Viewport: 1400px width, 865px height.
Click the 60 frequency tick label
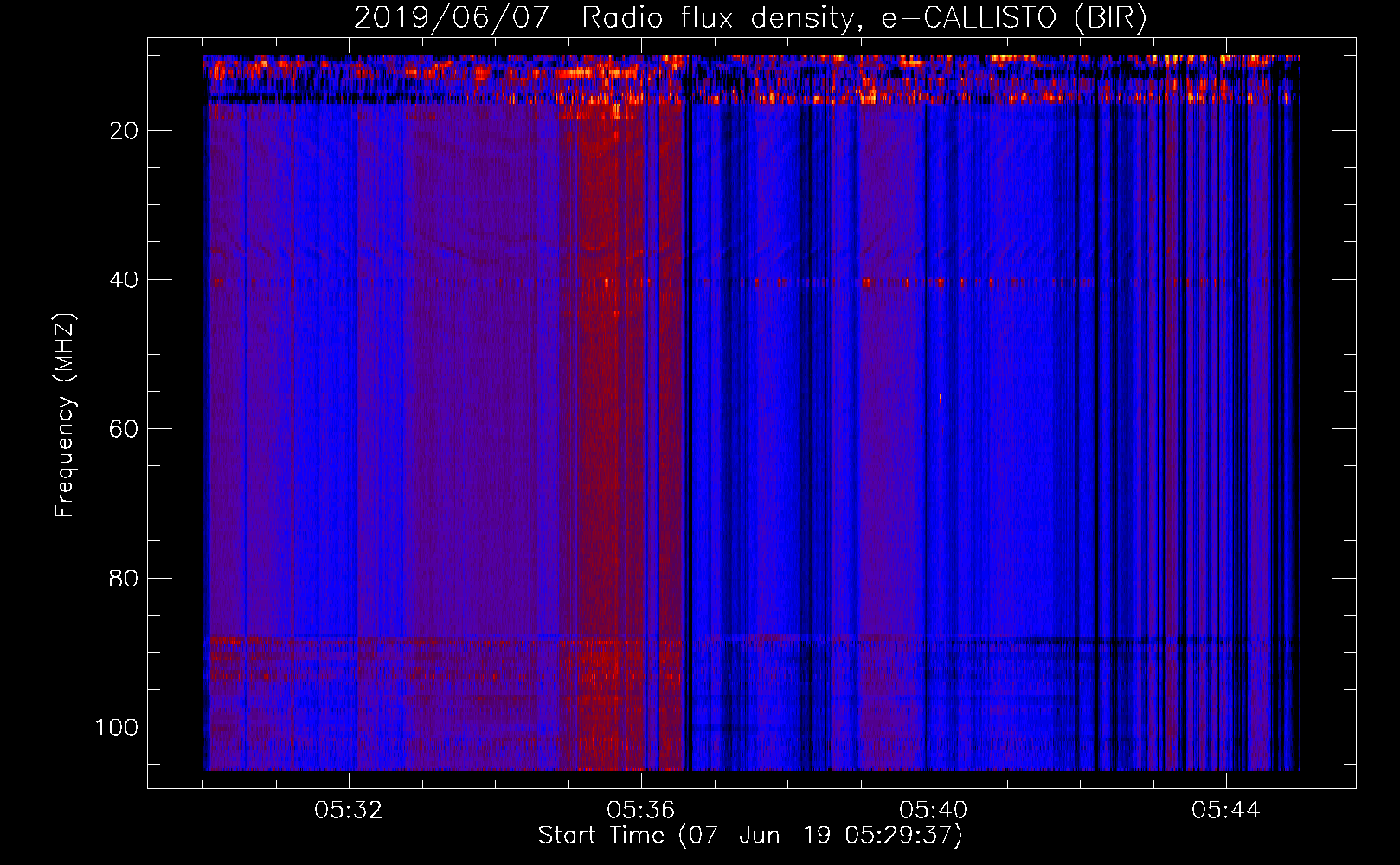tap(124, 429)
